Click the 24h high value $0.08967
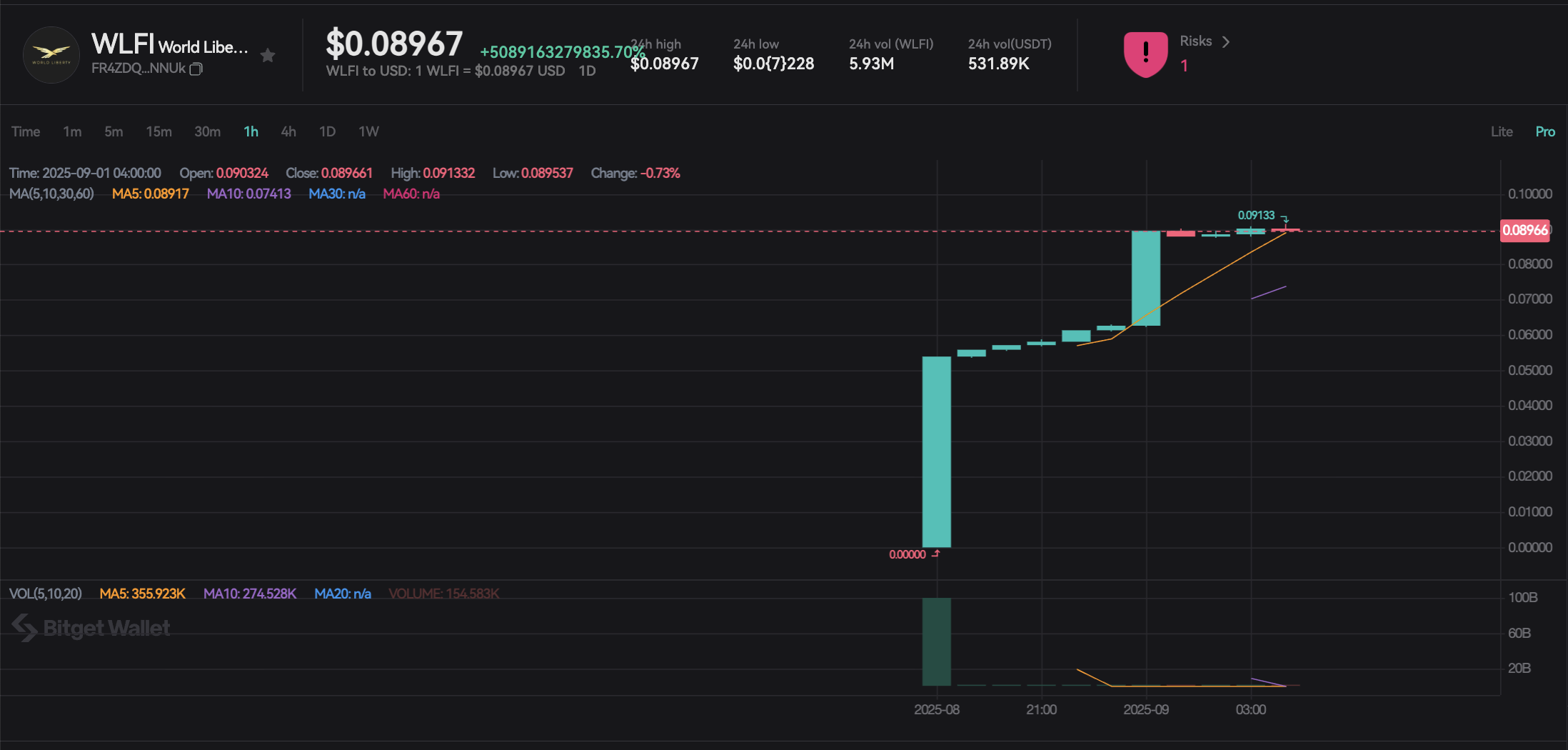 click(664, 64)
